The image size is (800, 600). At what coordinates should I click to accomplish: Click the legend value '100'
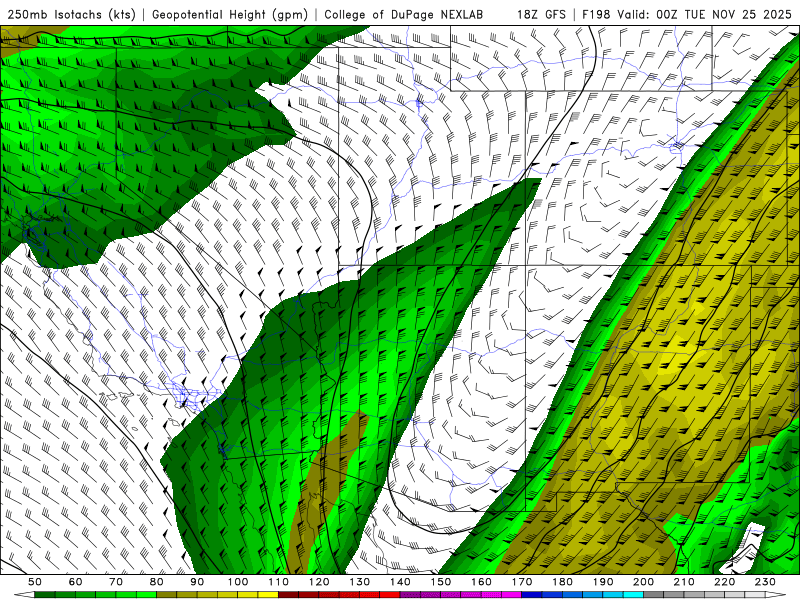[237, 582]
